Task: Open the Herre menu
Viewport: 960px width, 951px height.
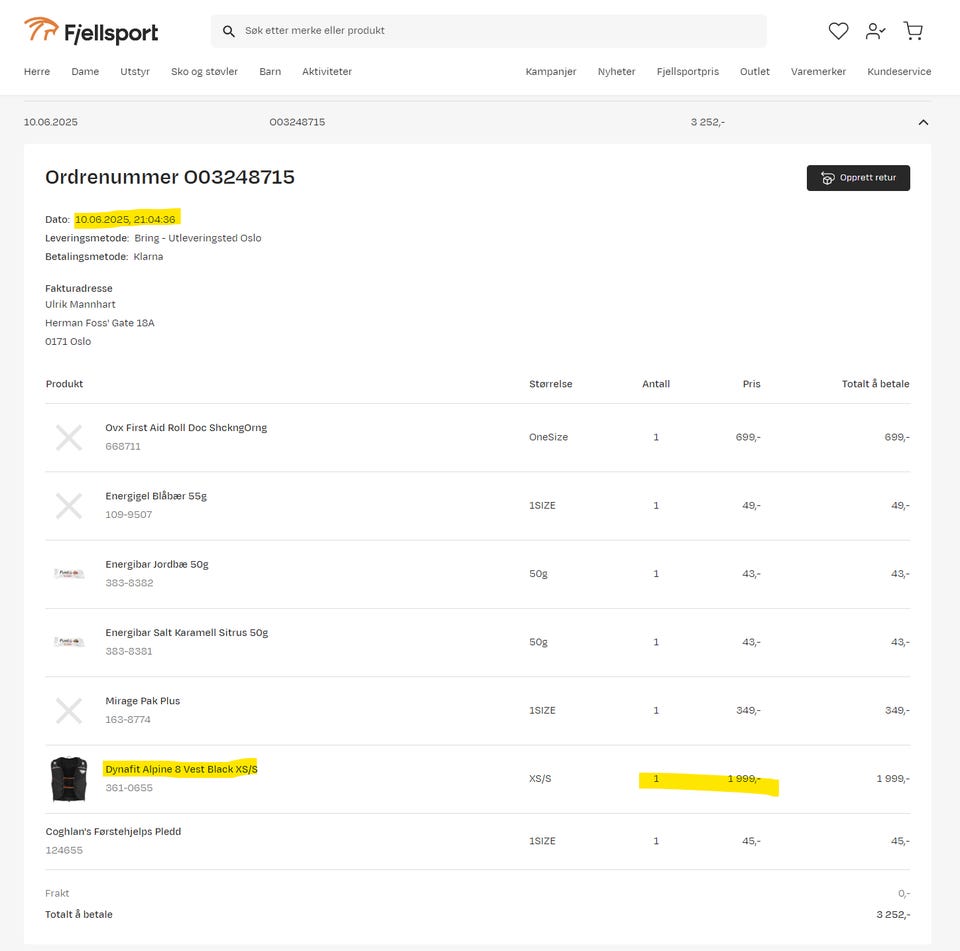Action: pyautogui.click(x=37, y=72)
